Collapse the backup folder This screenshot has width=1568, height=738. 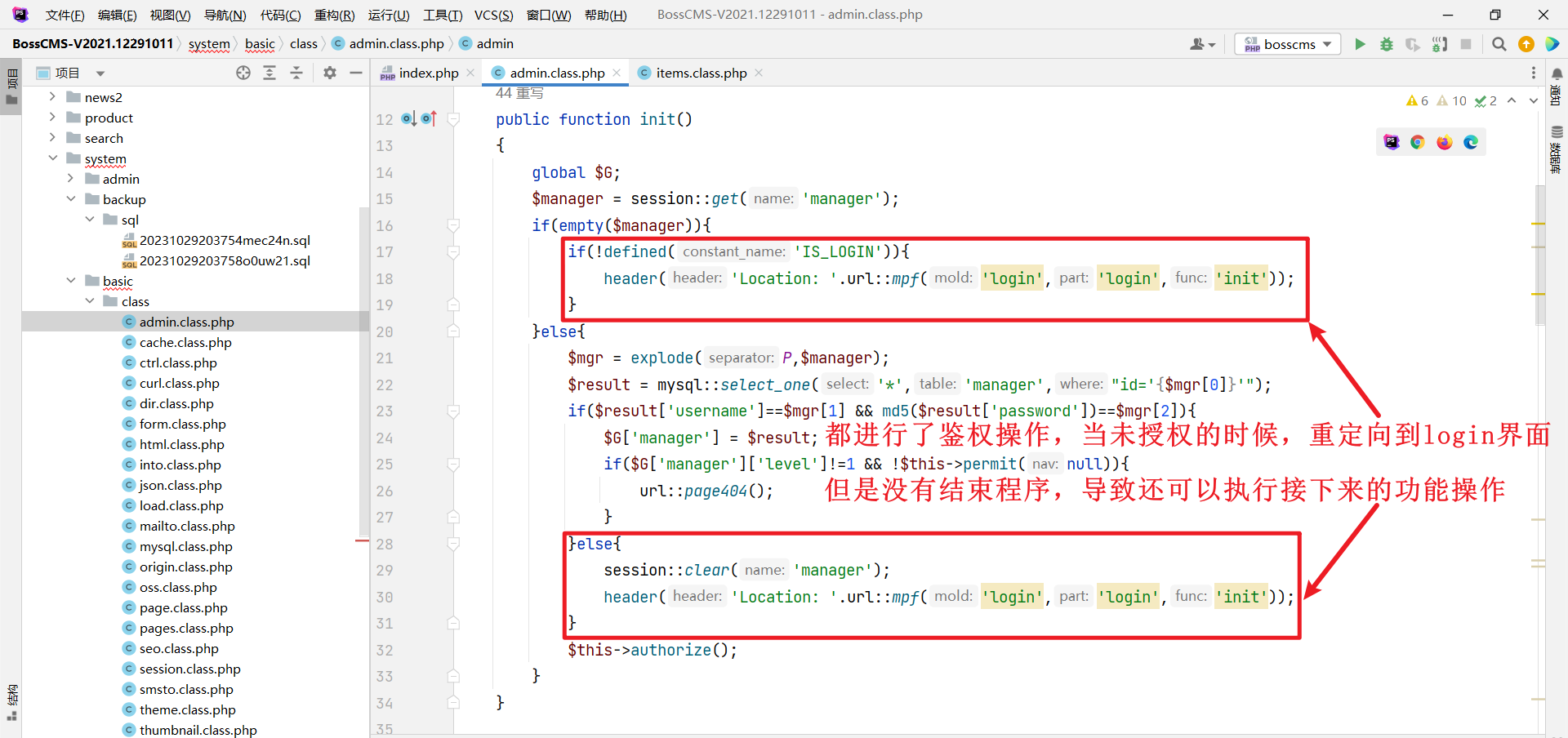(x=70, y=199)
